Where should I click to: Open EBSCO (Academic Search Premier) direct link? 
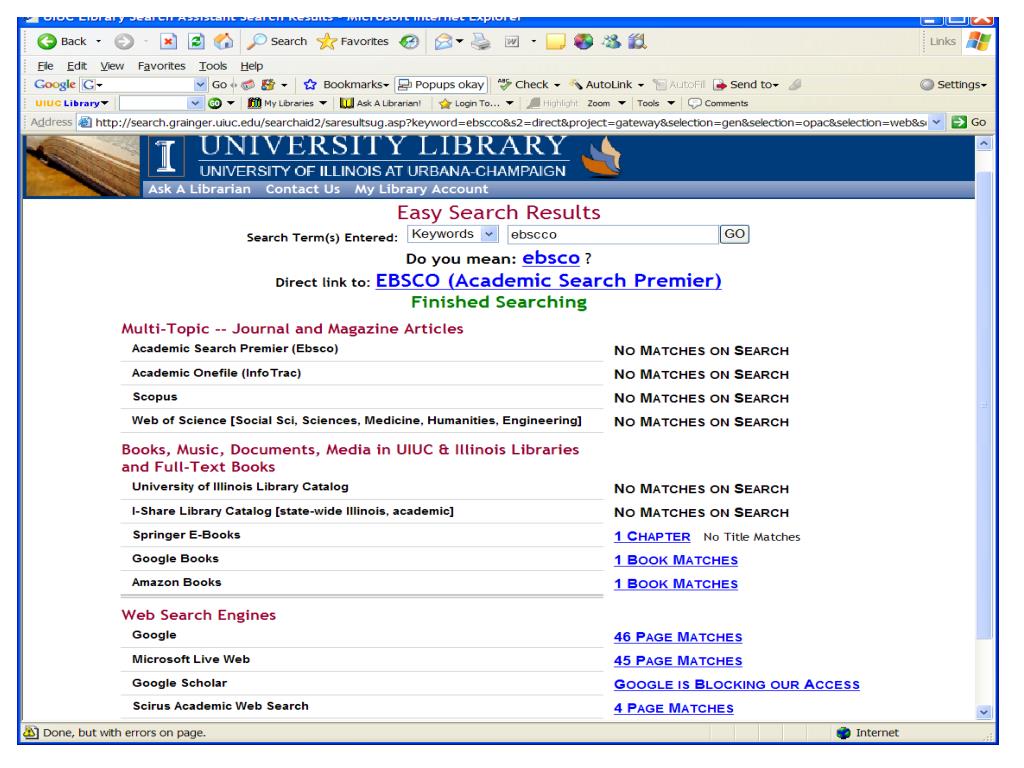click(549, 281)
